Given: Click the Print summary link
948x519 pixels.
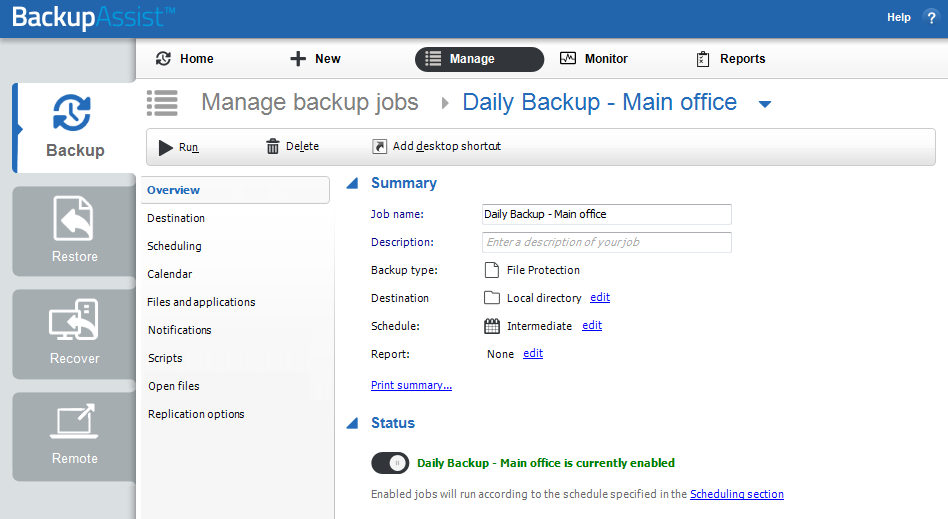Looking at the screenshot, I should [411, 385].
